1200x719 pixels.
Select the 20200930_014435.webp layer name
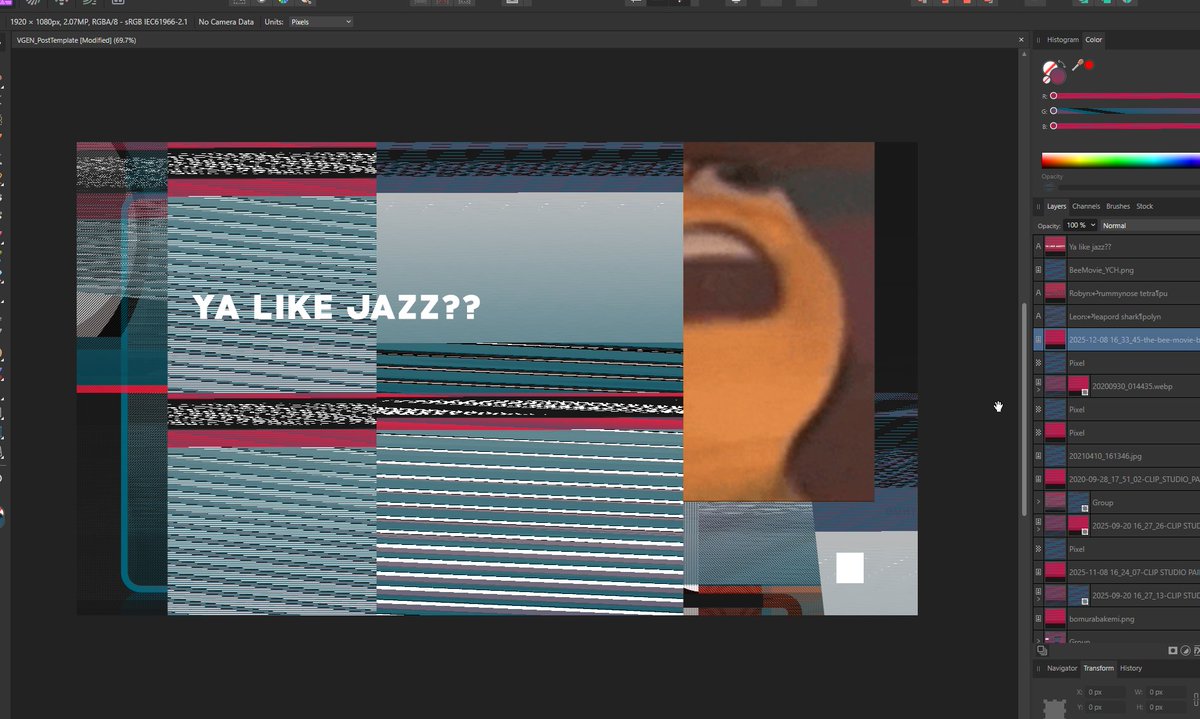[1134, 386]
